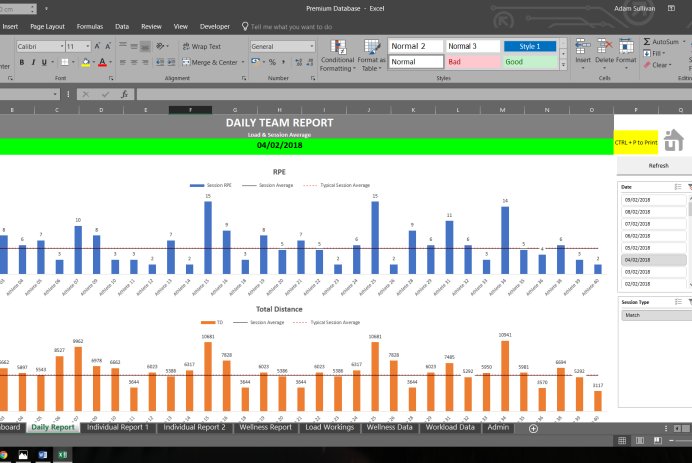Open the Page Layout ribbon tab
Image resolution: width=692 pixels, height=463 pixels.
(47, 26)
